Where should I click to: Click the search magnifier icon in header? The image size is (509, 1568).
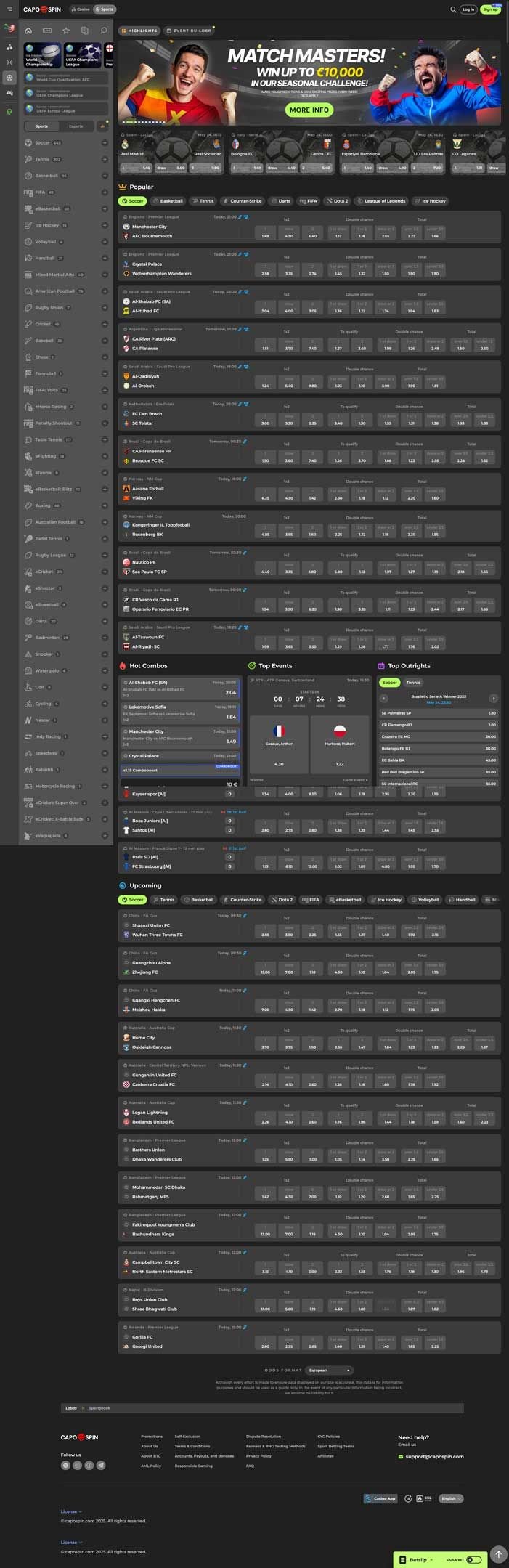[453, 9]
